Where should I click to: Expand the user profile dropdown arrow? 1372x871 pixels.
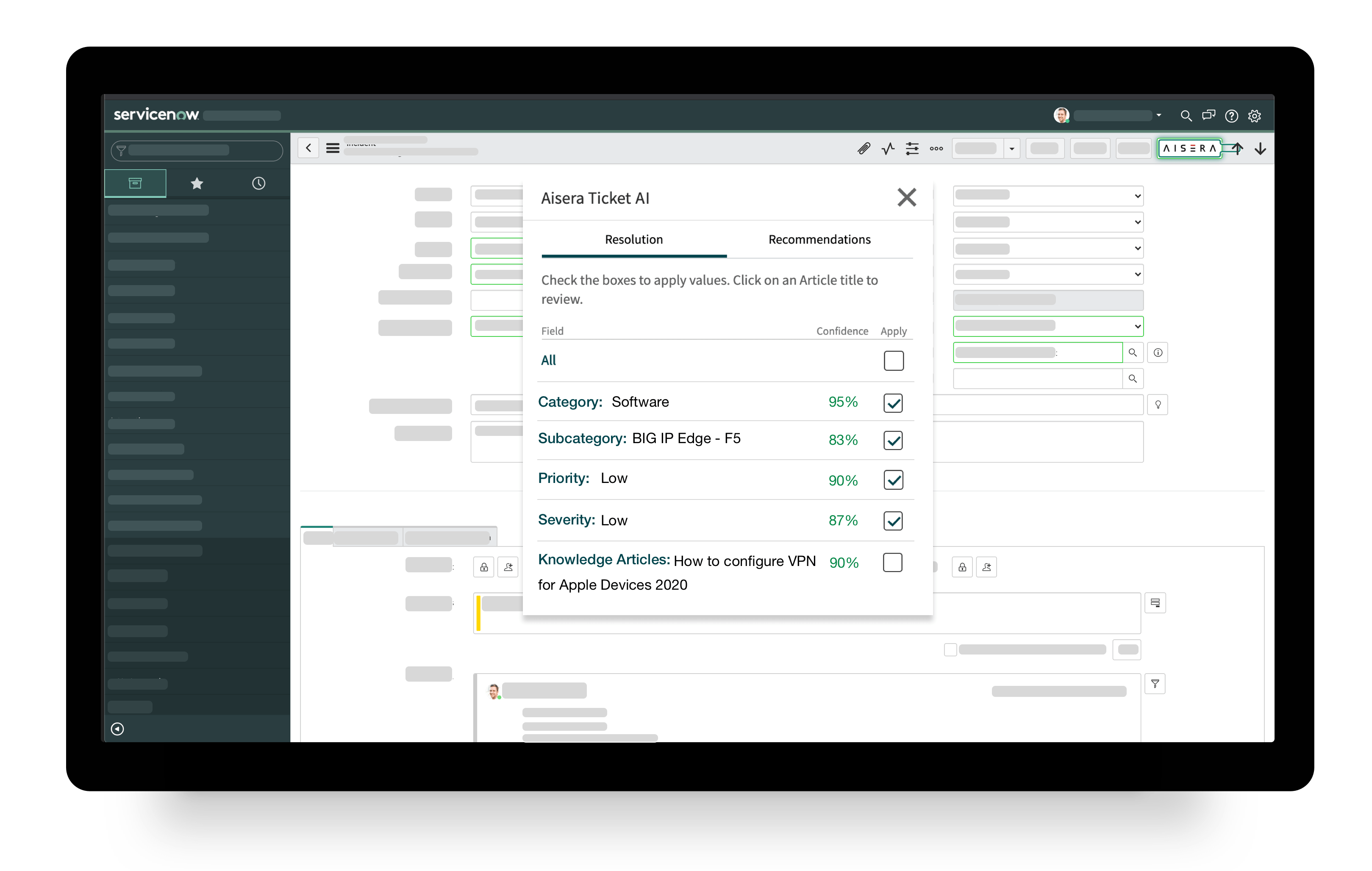click(1158, 116)
